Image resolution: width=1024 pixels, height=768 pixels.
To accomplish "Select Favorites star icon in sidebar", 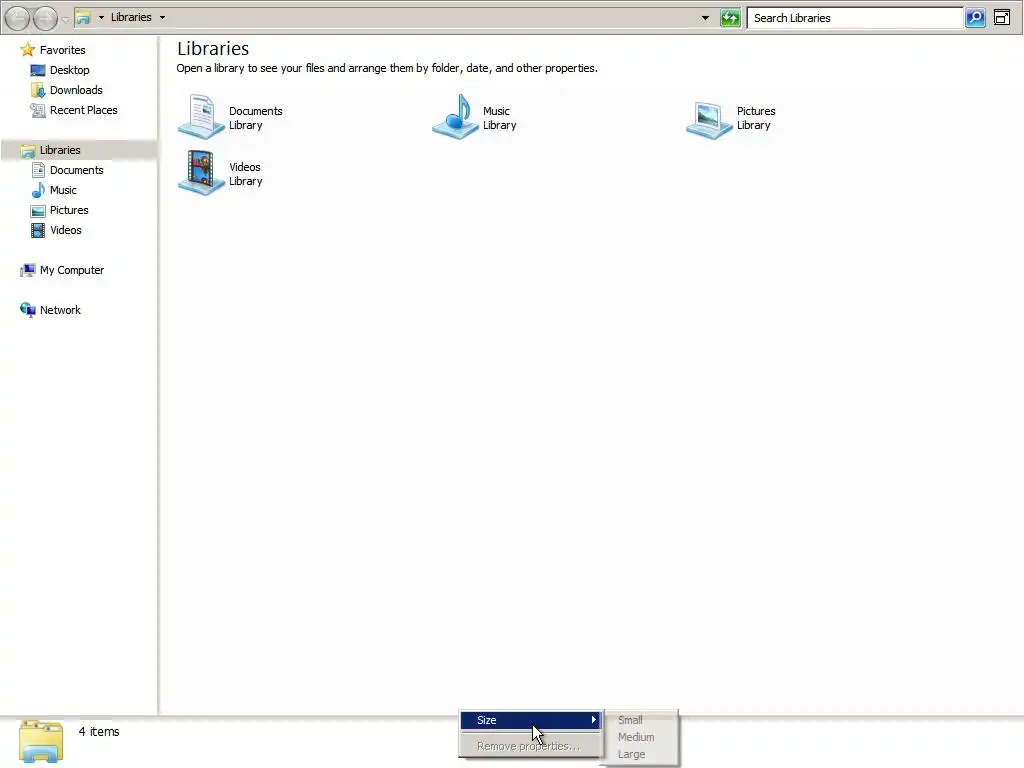I will click(x=27, y=50).
